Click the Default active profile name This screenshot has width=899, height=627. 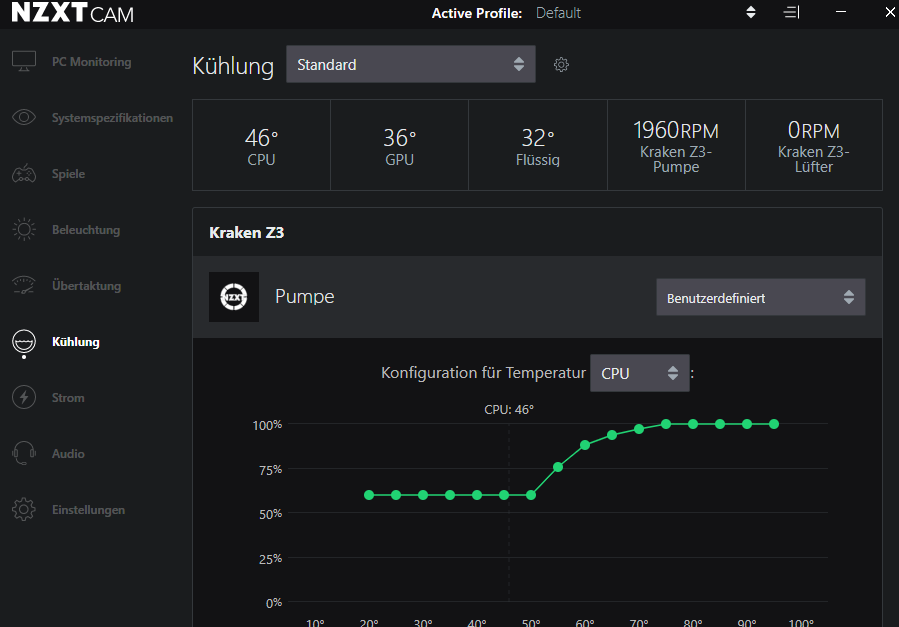(558, 13)
